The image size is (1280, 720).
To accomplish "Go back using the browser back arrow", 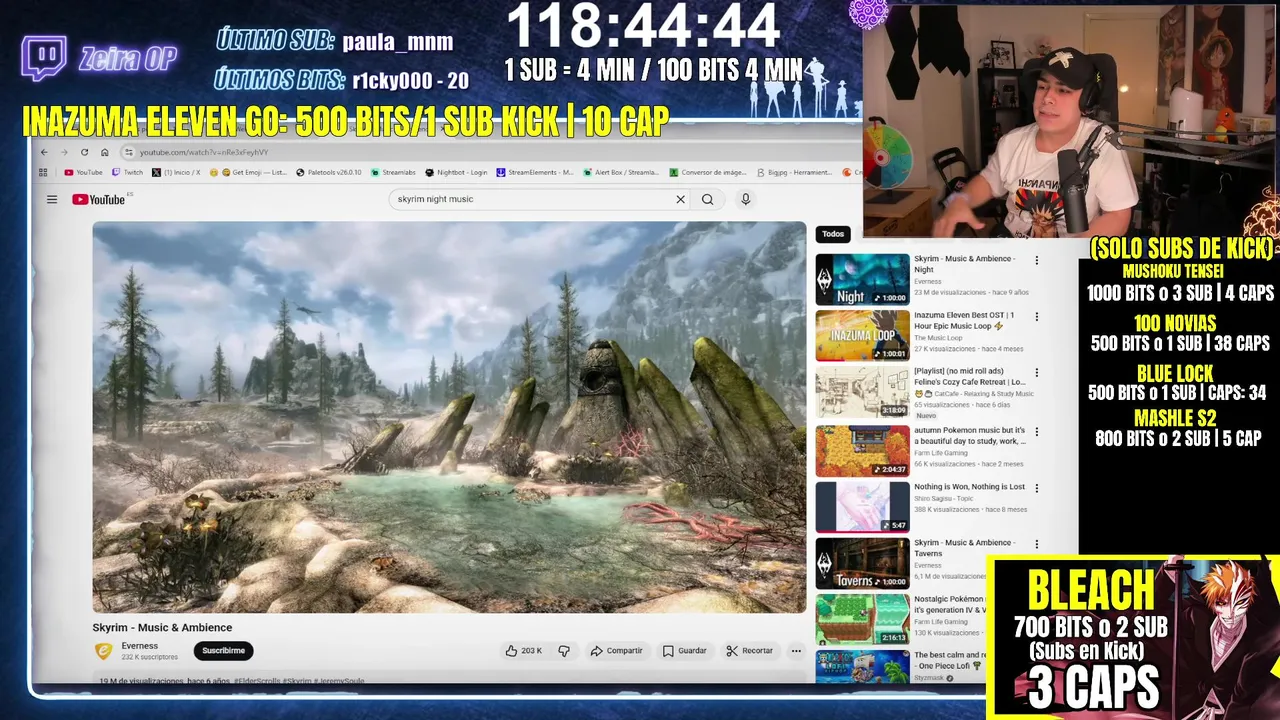I will coord(44,152).
